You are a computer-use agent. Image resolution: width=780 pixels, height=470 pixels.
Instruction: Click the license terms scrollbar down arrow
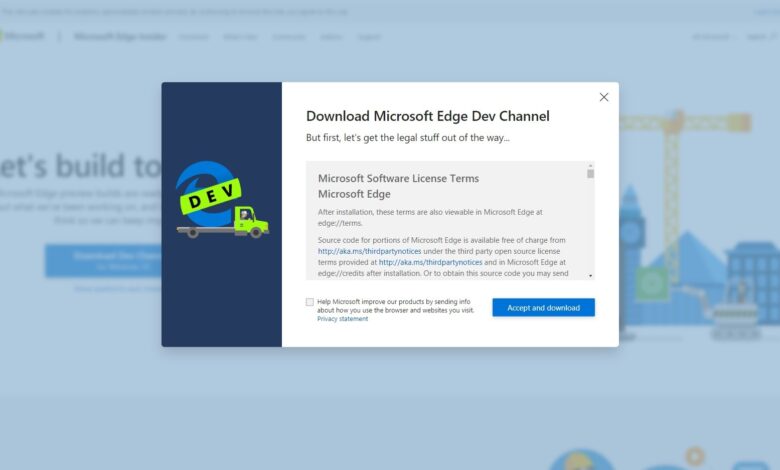point(590,276)
